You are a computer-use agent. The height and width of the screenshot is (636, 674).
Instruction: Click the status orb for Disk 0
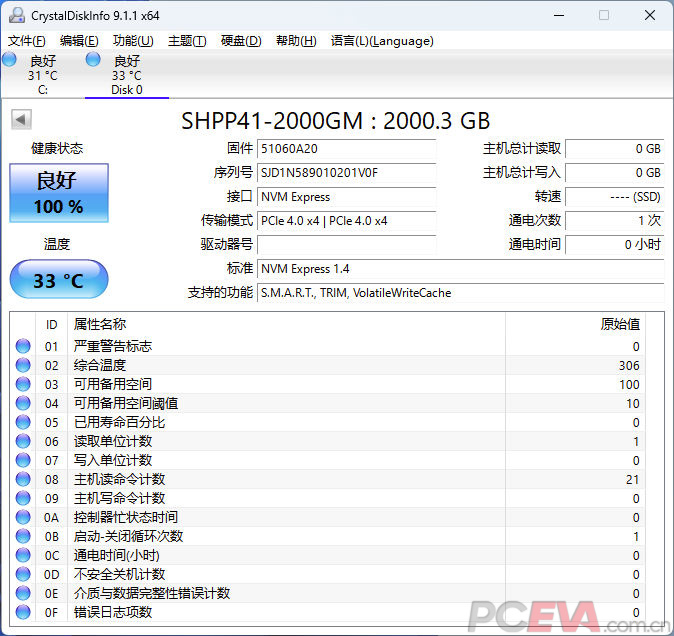coord(93,60)
